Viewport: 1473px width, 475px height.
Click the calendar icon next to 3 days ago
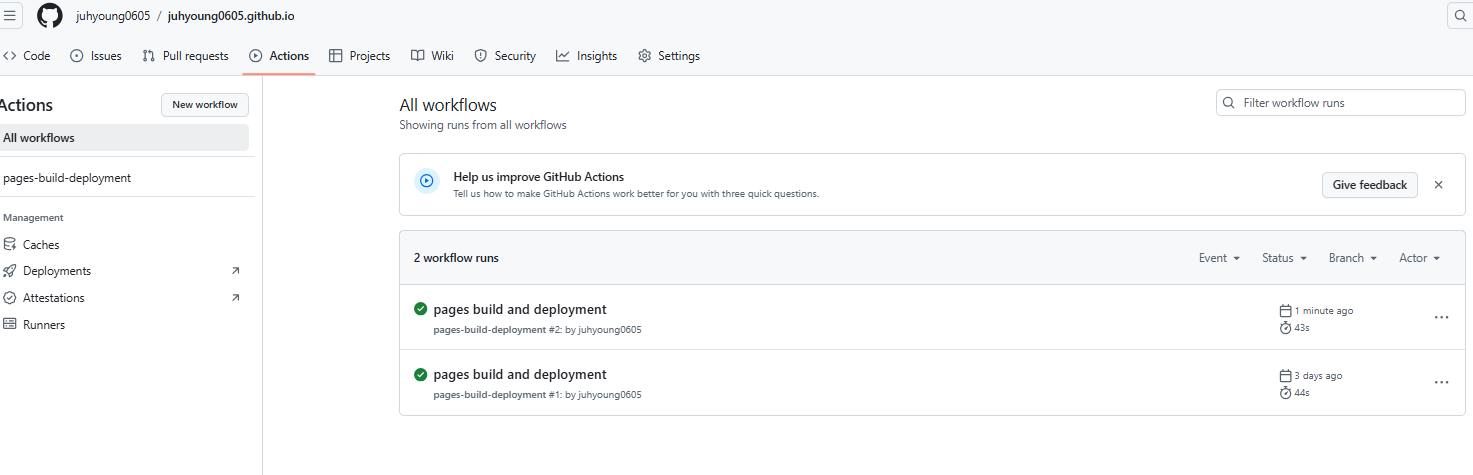(1286, 376)
